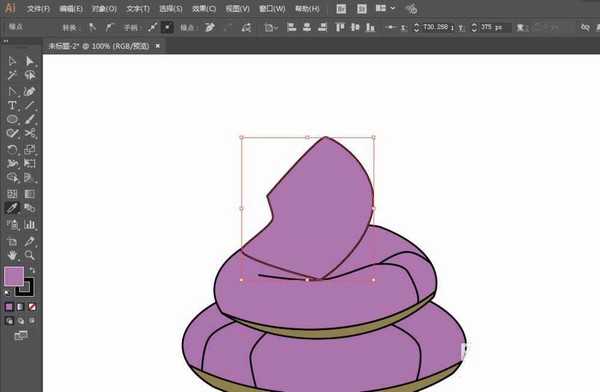Pick the Ellipse tool
600x392 pixels.
(12, 119)
